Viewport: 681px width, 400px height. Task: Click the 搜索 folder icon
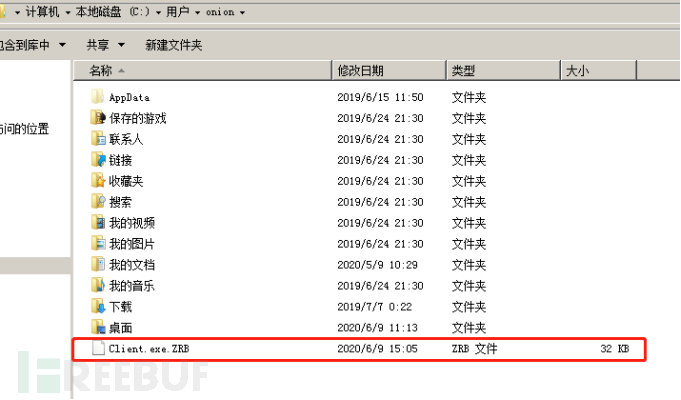tap(98, 202)
